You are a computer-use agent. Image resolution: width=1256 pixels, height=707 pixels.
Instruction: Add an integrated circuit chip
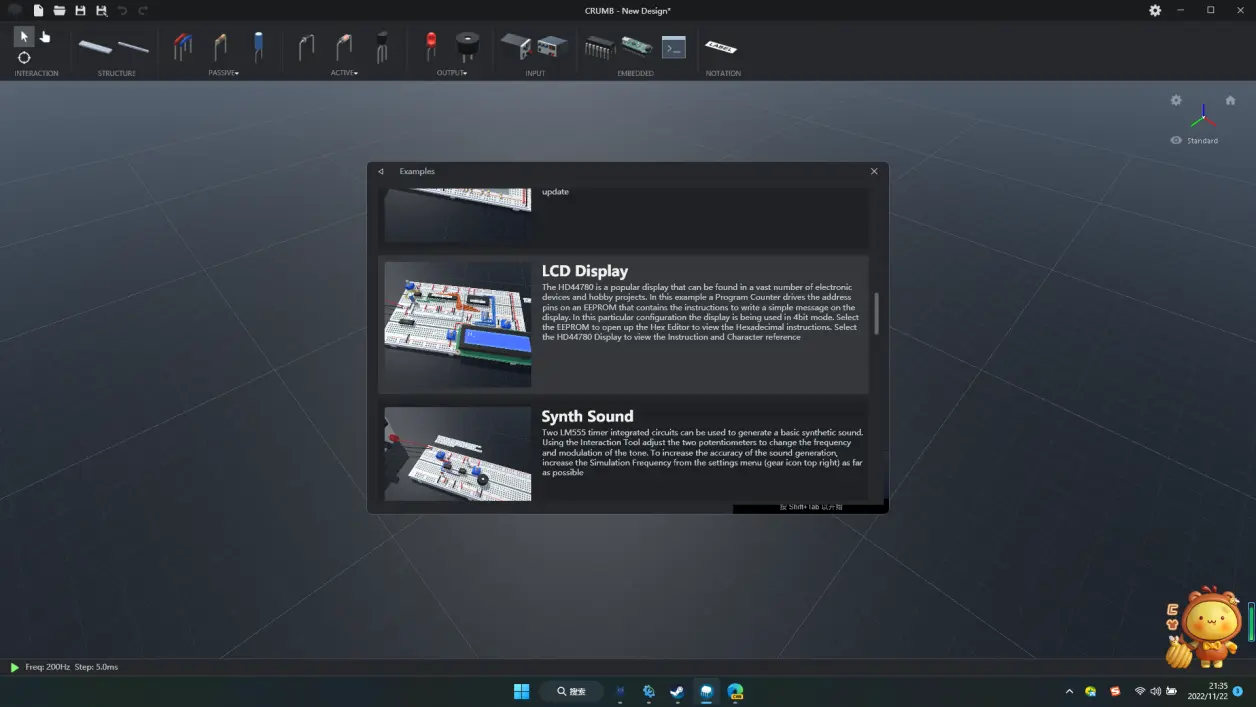pyautogui.click(x=599, y=46)
